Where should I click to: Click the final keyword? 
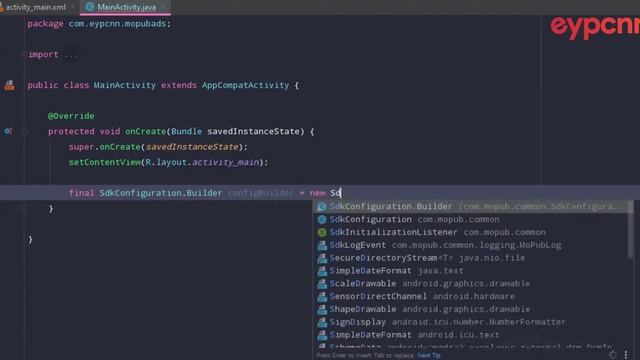pos(81,193)
